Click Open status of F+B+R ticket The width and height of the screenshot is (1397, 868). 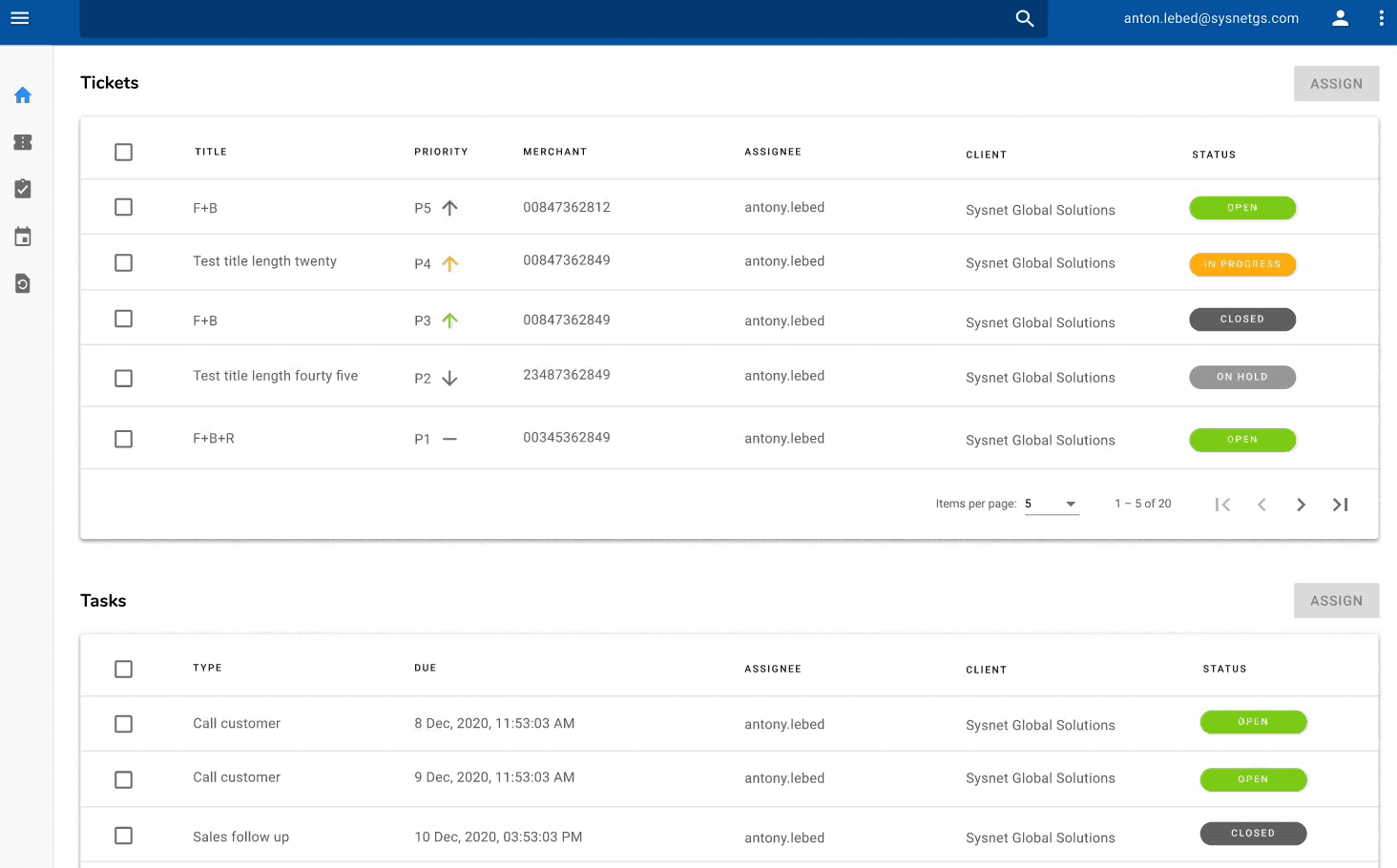pos(1242,440)
